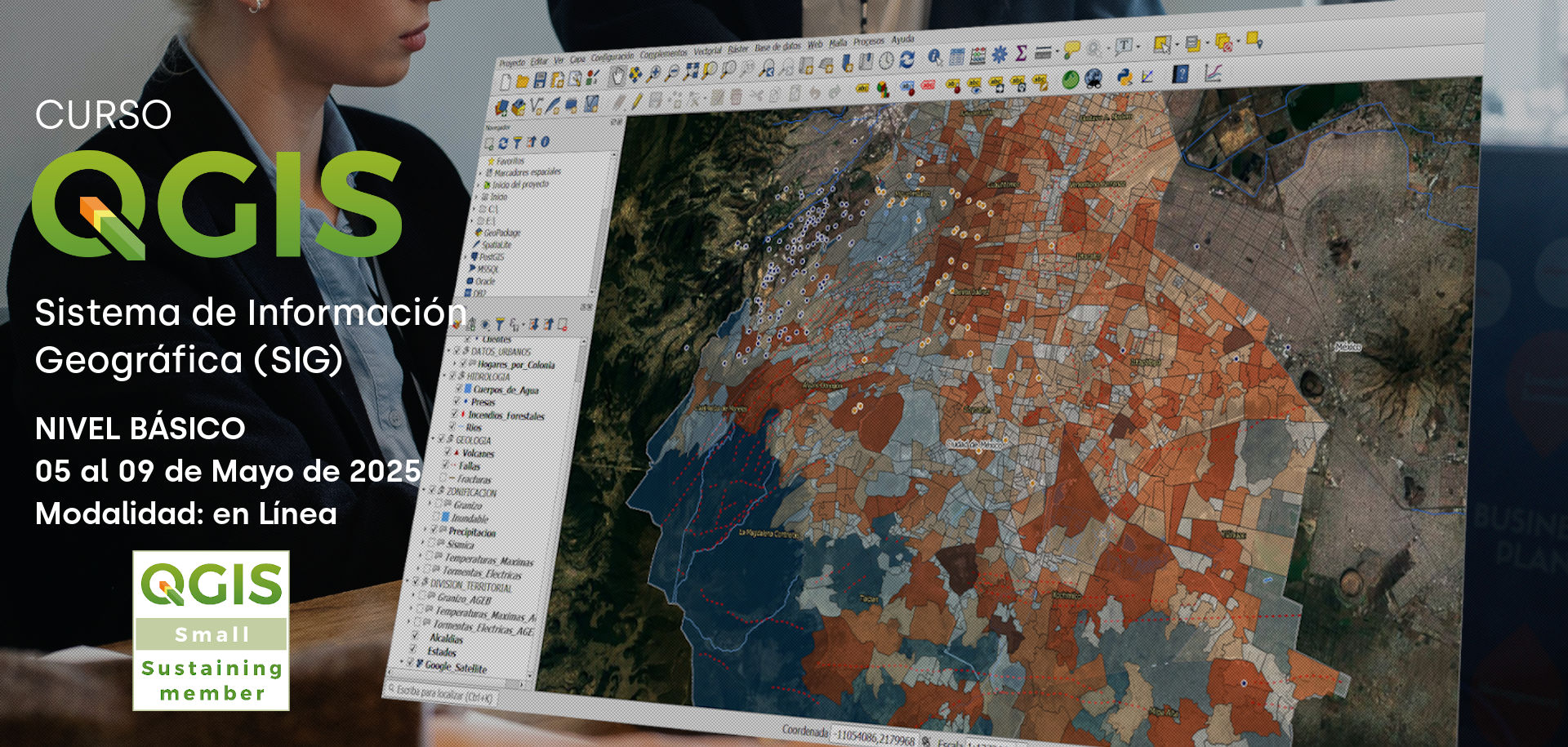Image resolution: width=1568 pixels, height=747 pixels.
Task: Click the Statistical Summary sigma icon
Action: [1021, 53]
